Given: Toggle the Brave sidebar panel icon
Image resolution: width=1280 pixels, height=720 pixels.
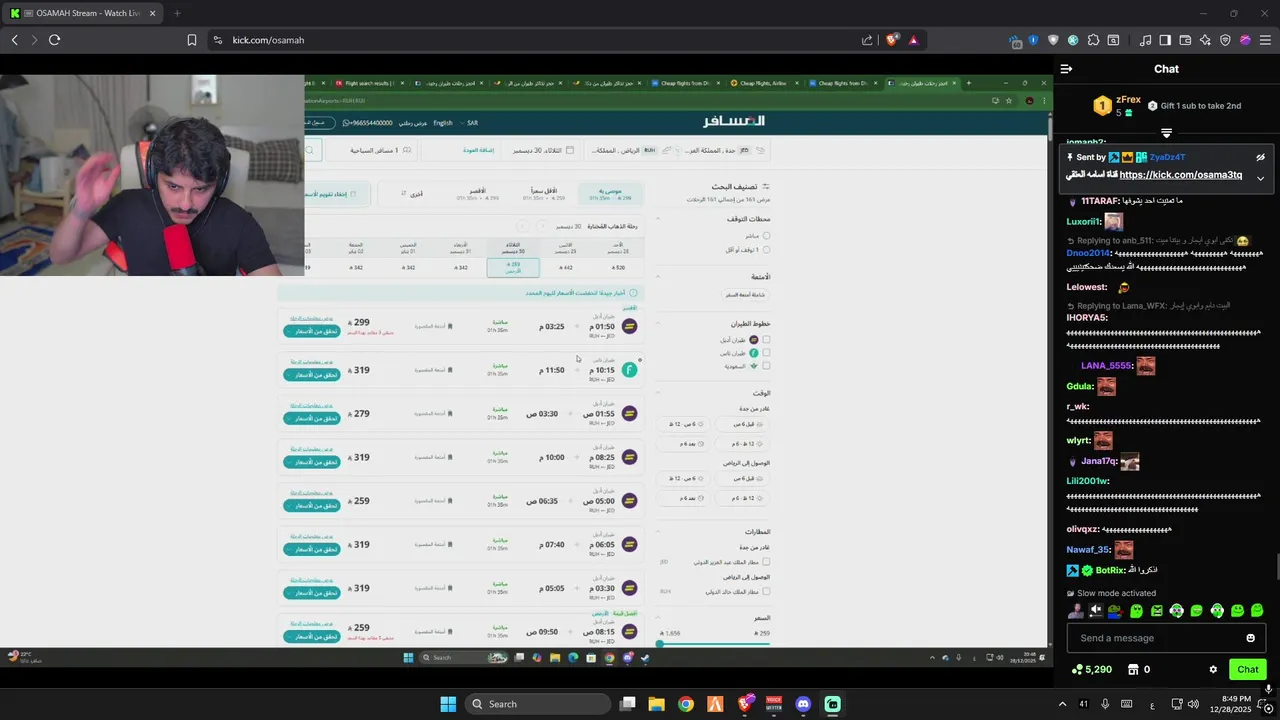Looking at the screenshot, I should (1165, 40).
